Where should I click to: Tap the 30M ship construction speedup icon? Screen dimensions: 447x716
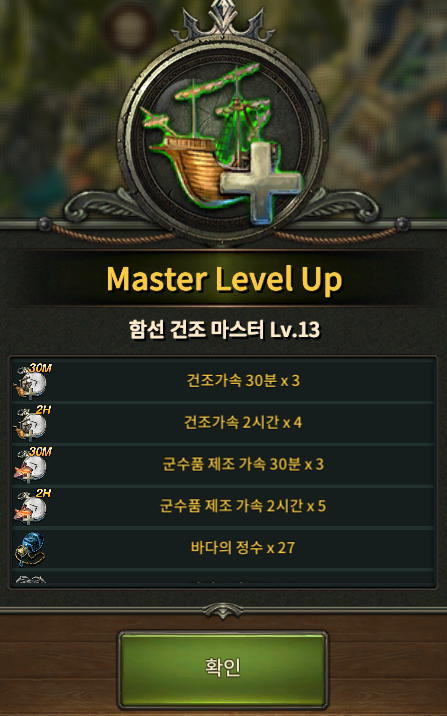[32, 381]
